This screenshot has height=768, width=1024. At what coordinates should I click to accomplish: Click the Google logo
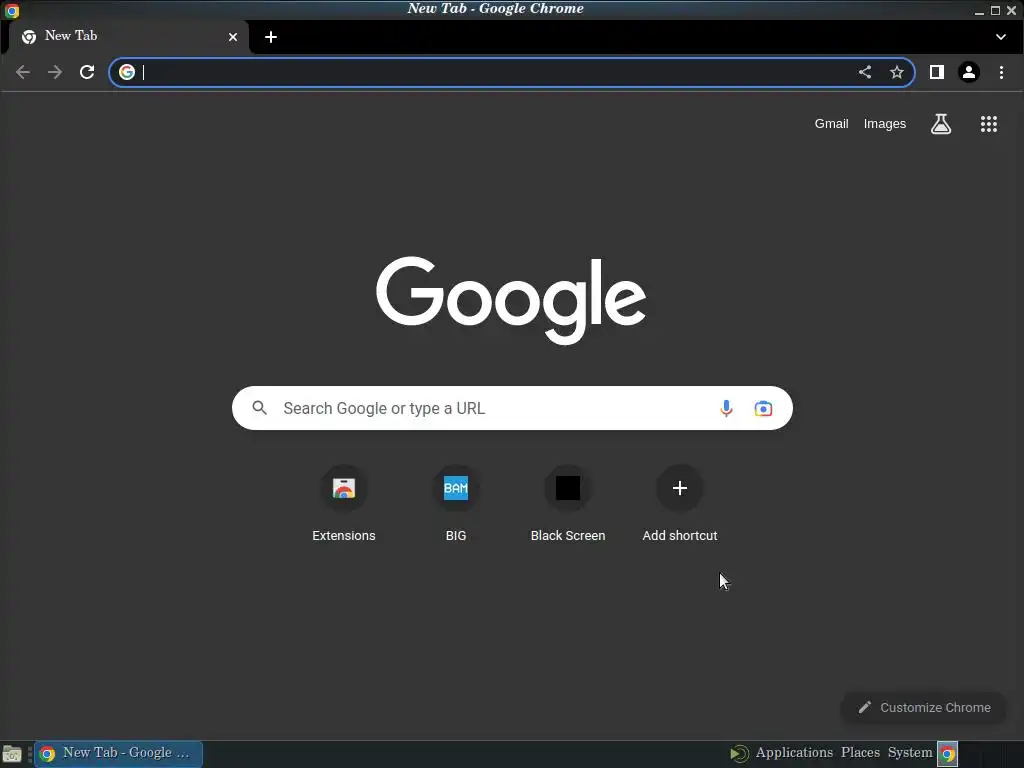[x=511, y=300]
